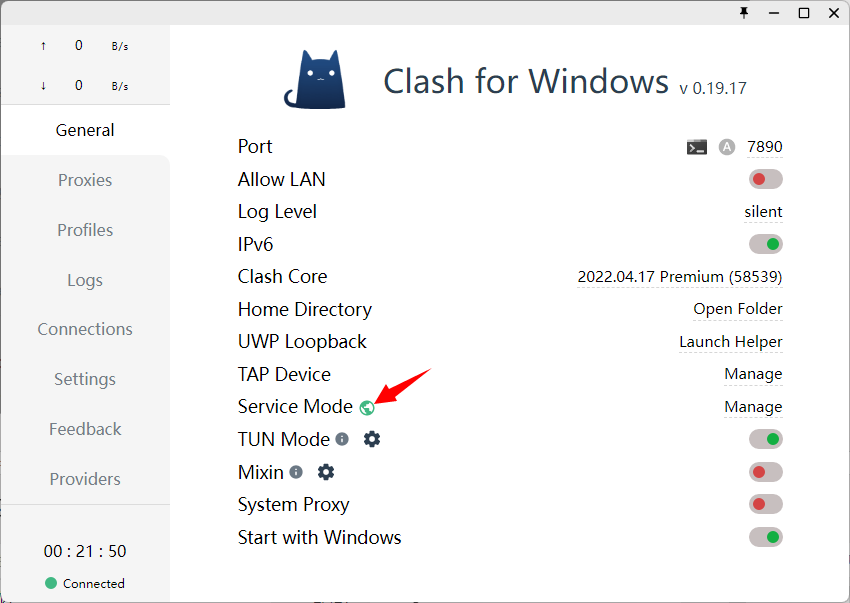This screenshot has width=850, height=603.
Task: Turn on the System Proxy toggle
Action: [x=765, y=504]
